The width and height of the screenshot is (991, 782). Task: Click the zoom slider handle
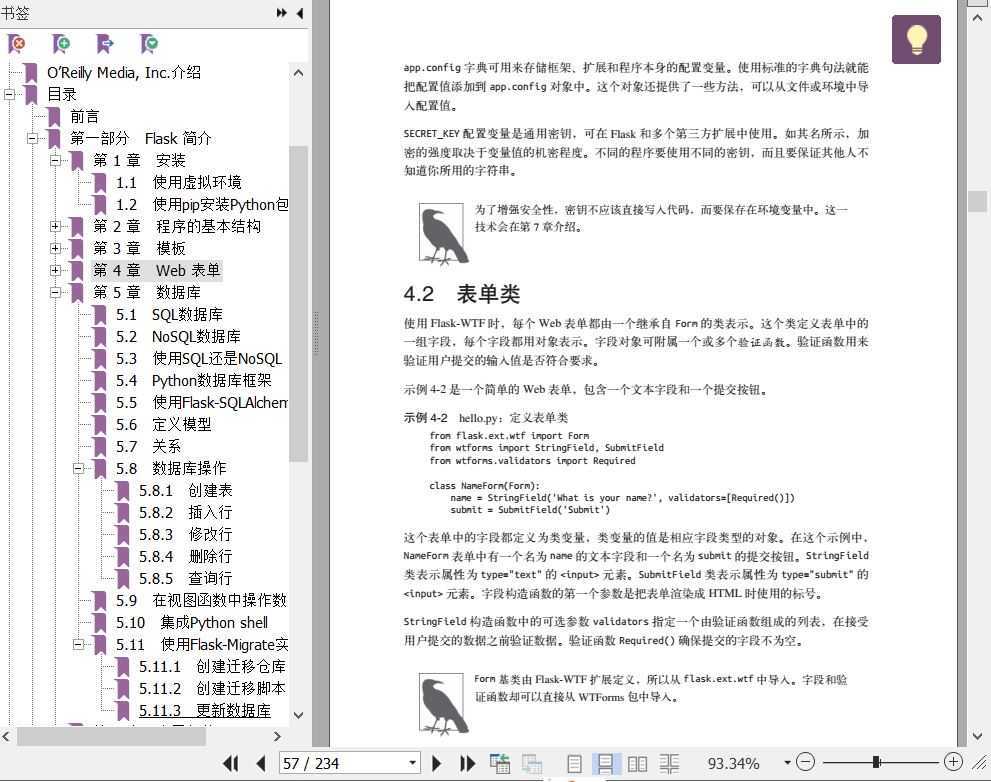[x=877, y=762]
